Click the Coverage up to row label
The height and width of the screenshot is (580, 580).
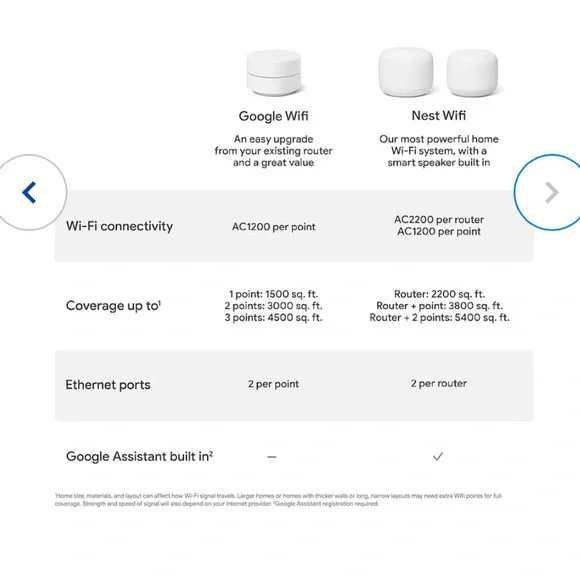pos(113,306)
